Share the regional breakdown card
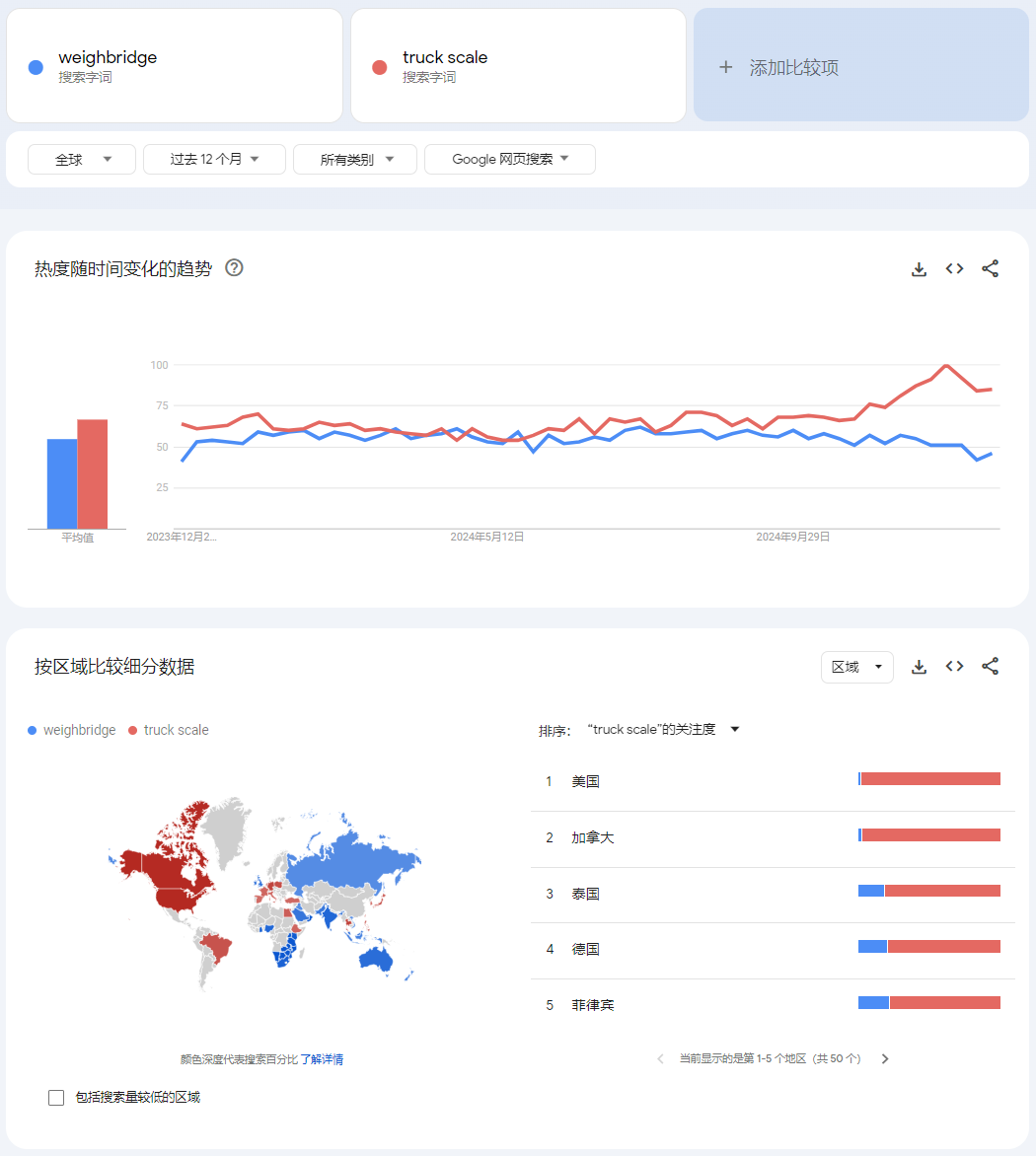This screenshot has width=1036, height=1156. coord(991,667)
